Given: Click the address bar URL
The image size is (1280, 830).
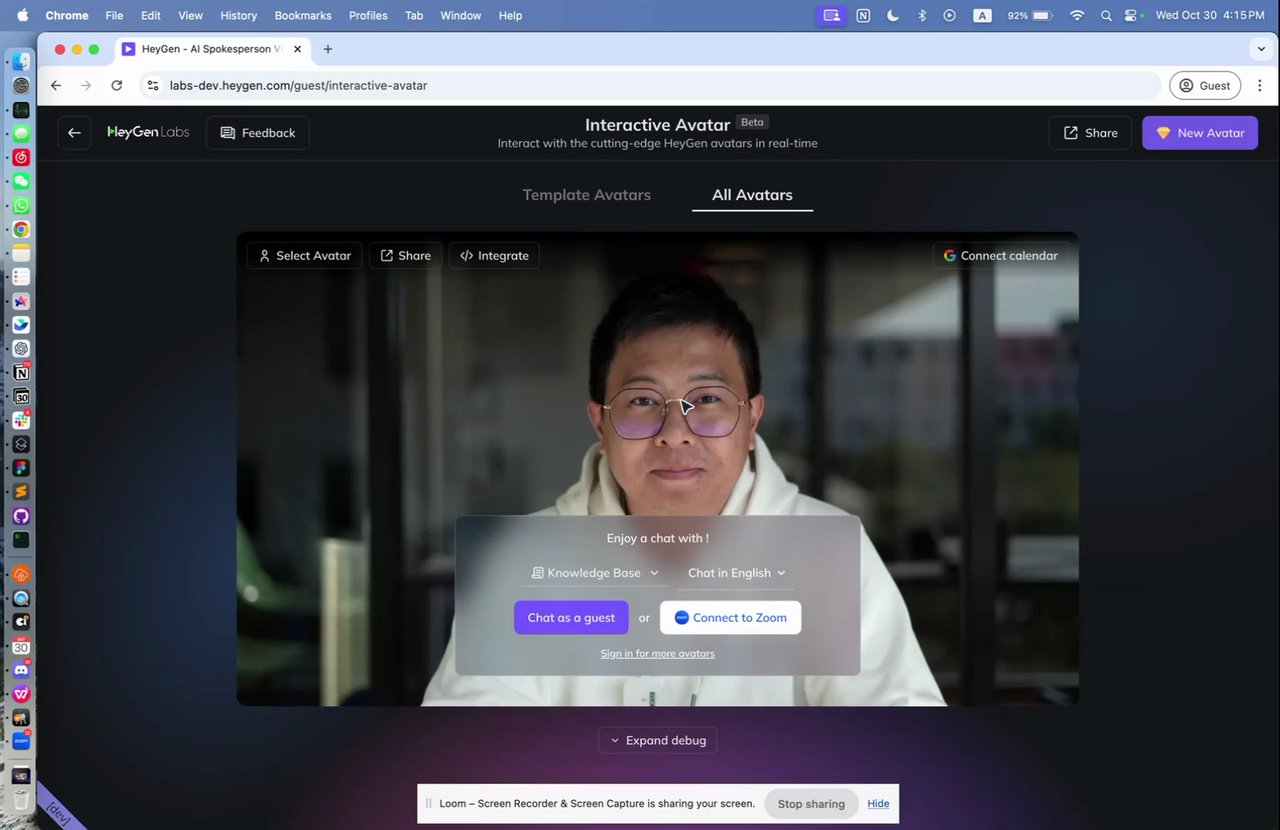Looking at the screenshot, I should (x=298, y=86).
